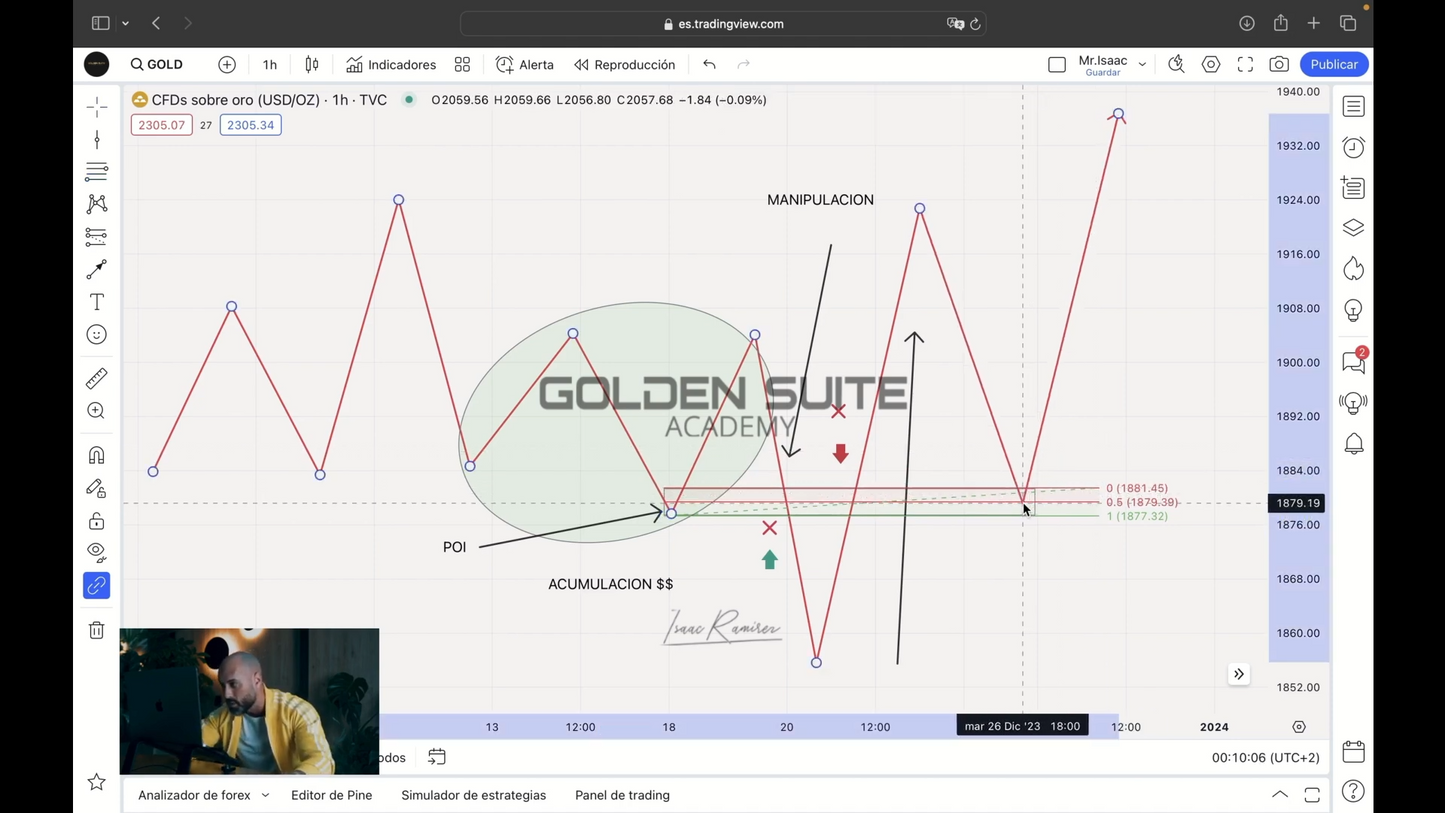Create an alert with Alerta

coord(525,64)
